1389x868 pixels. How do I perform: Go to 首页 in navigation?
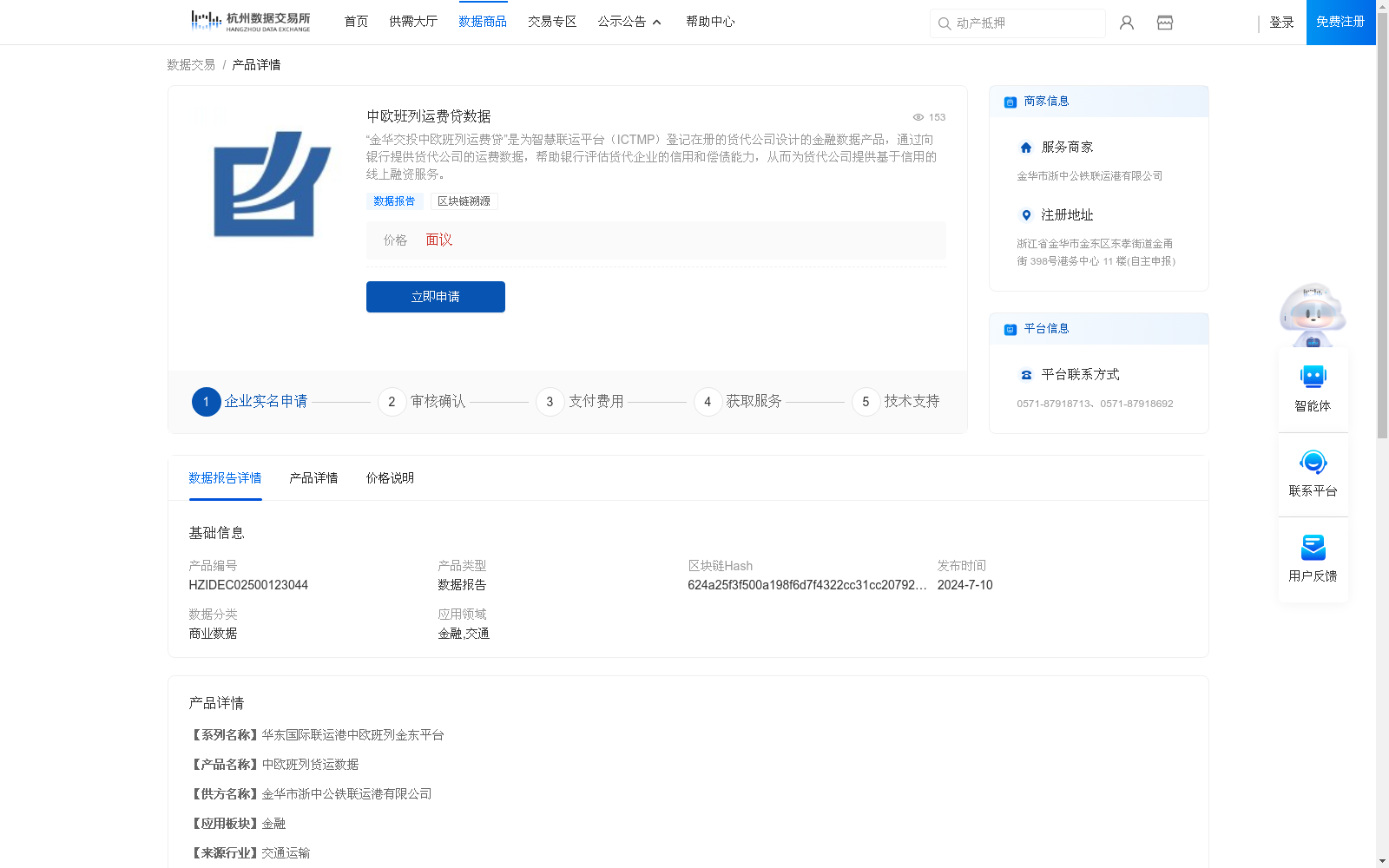click(356, 22)
